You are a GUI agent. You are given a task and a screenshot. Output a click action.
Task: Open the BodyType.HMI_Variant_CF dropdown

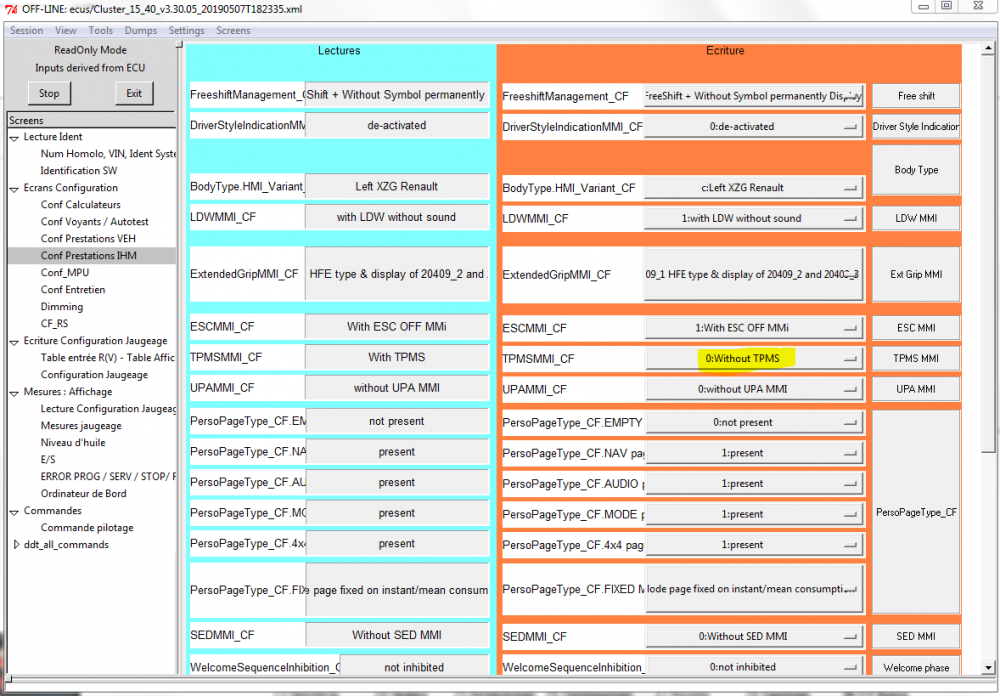(754, 188)
